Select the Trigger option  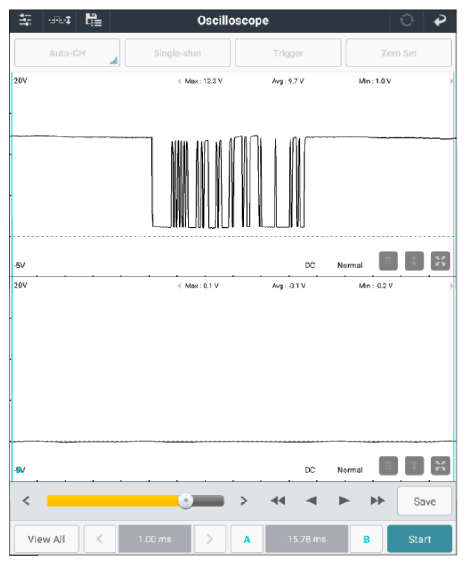[288, 53]
